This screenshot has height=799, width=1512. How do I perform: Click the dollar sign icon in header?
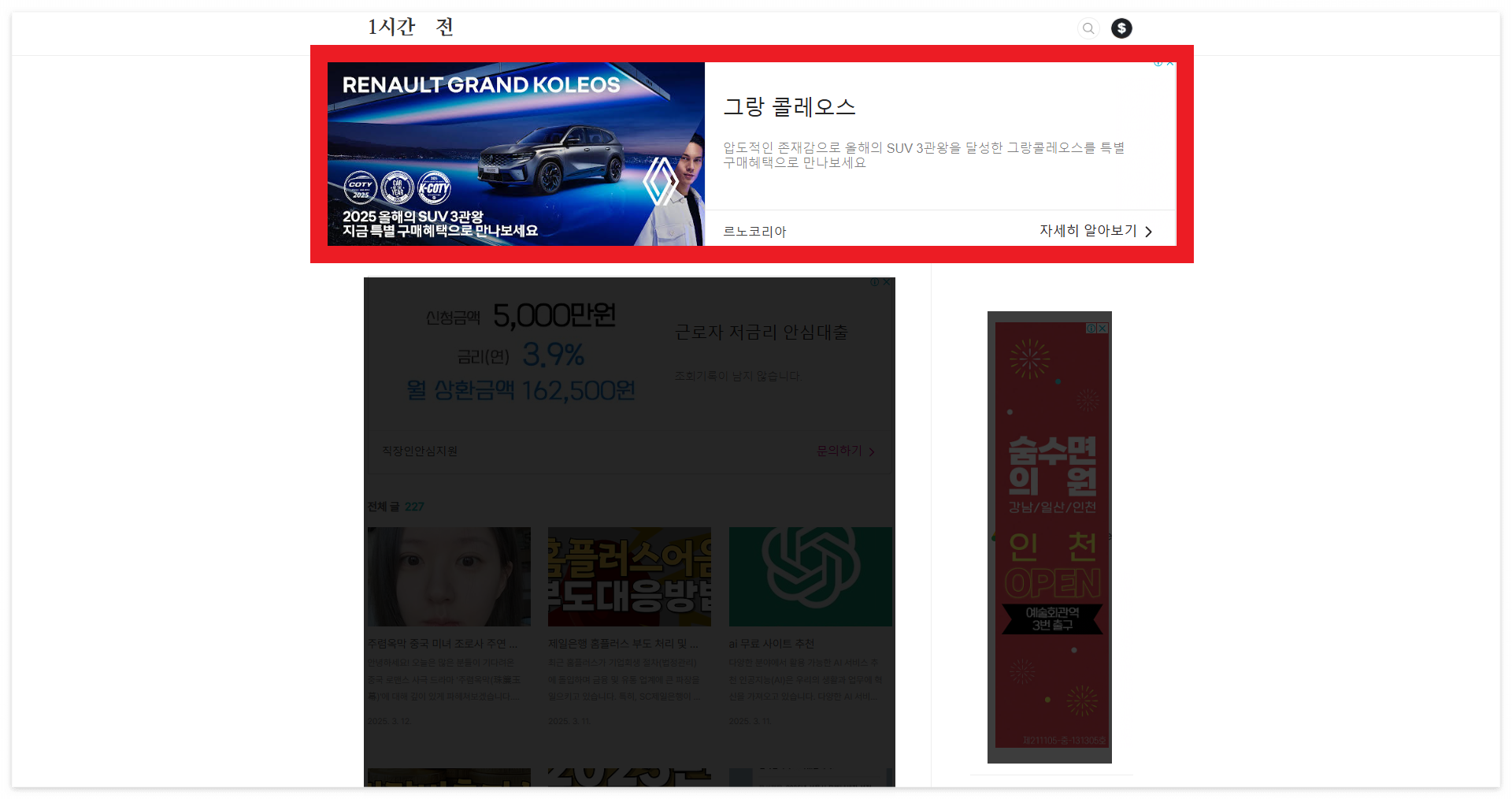1121,28
